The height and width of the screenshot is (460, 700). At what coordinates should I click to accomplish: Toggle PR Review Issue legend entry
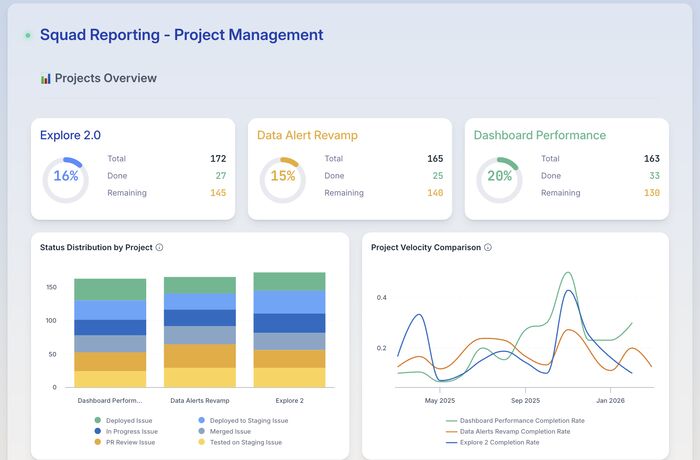[125, 442]
